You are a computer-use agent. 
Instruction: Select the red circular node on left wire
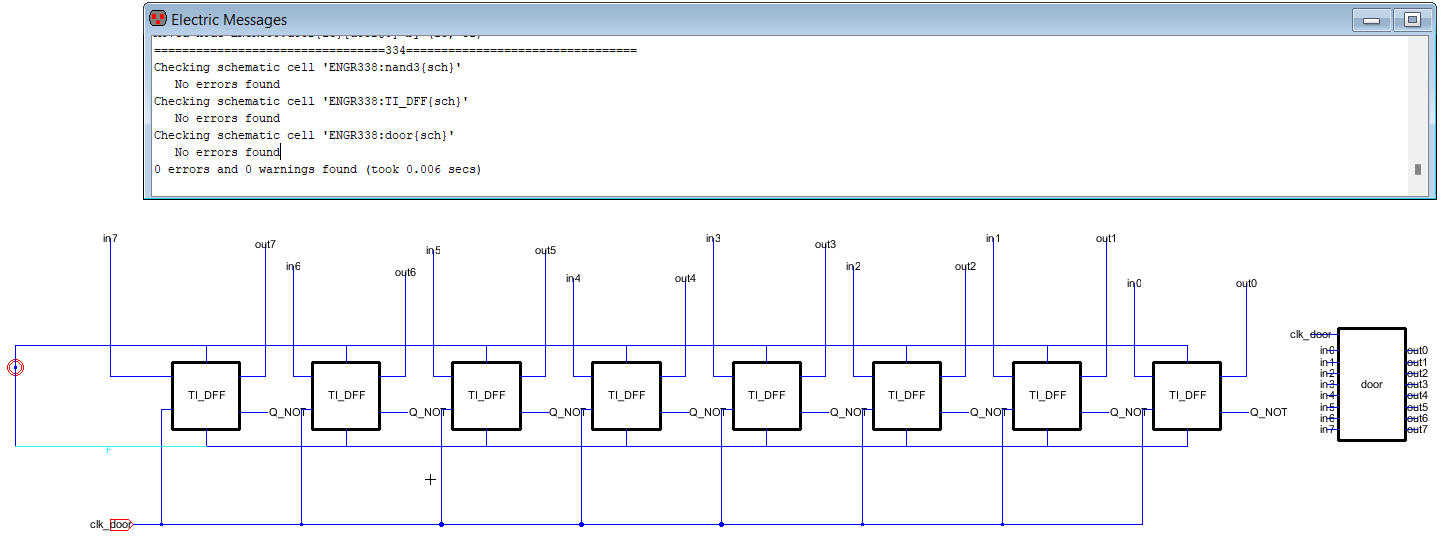tap(15, 368)
